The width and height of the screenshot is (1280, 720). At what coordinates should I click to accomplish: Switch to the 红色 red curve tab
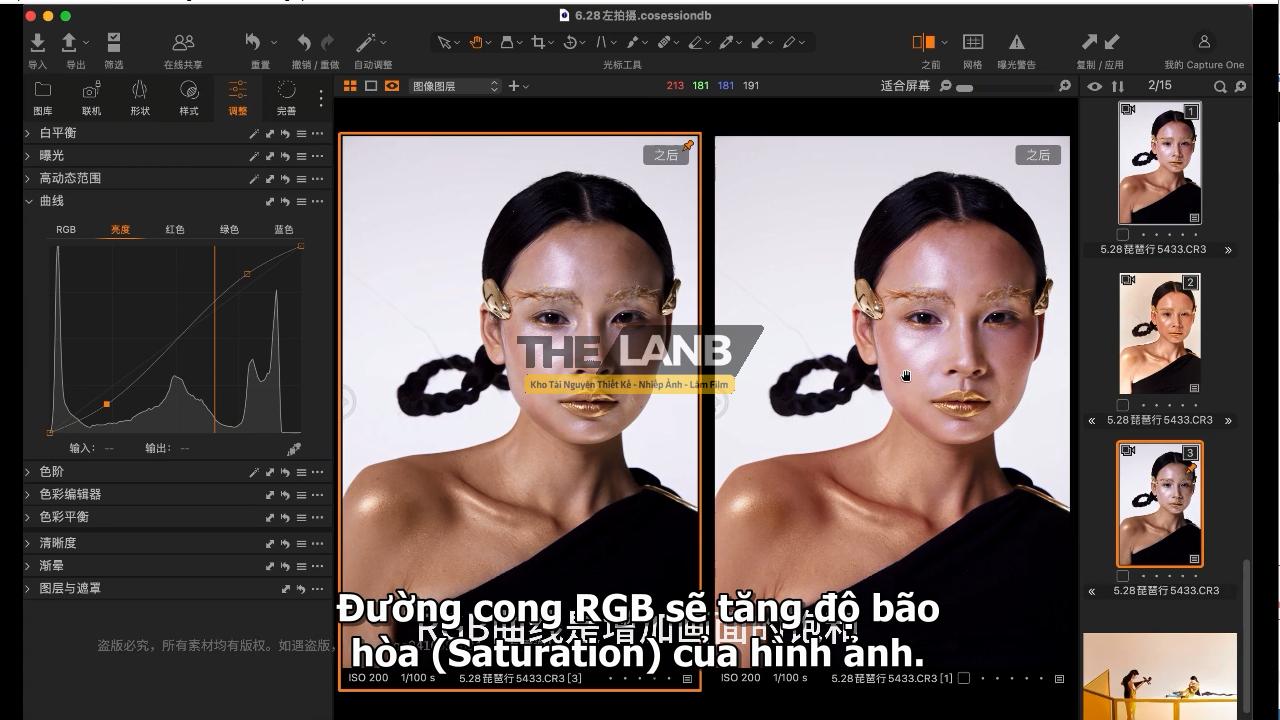pos(174,229)
